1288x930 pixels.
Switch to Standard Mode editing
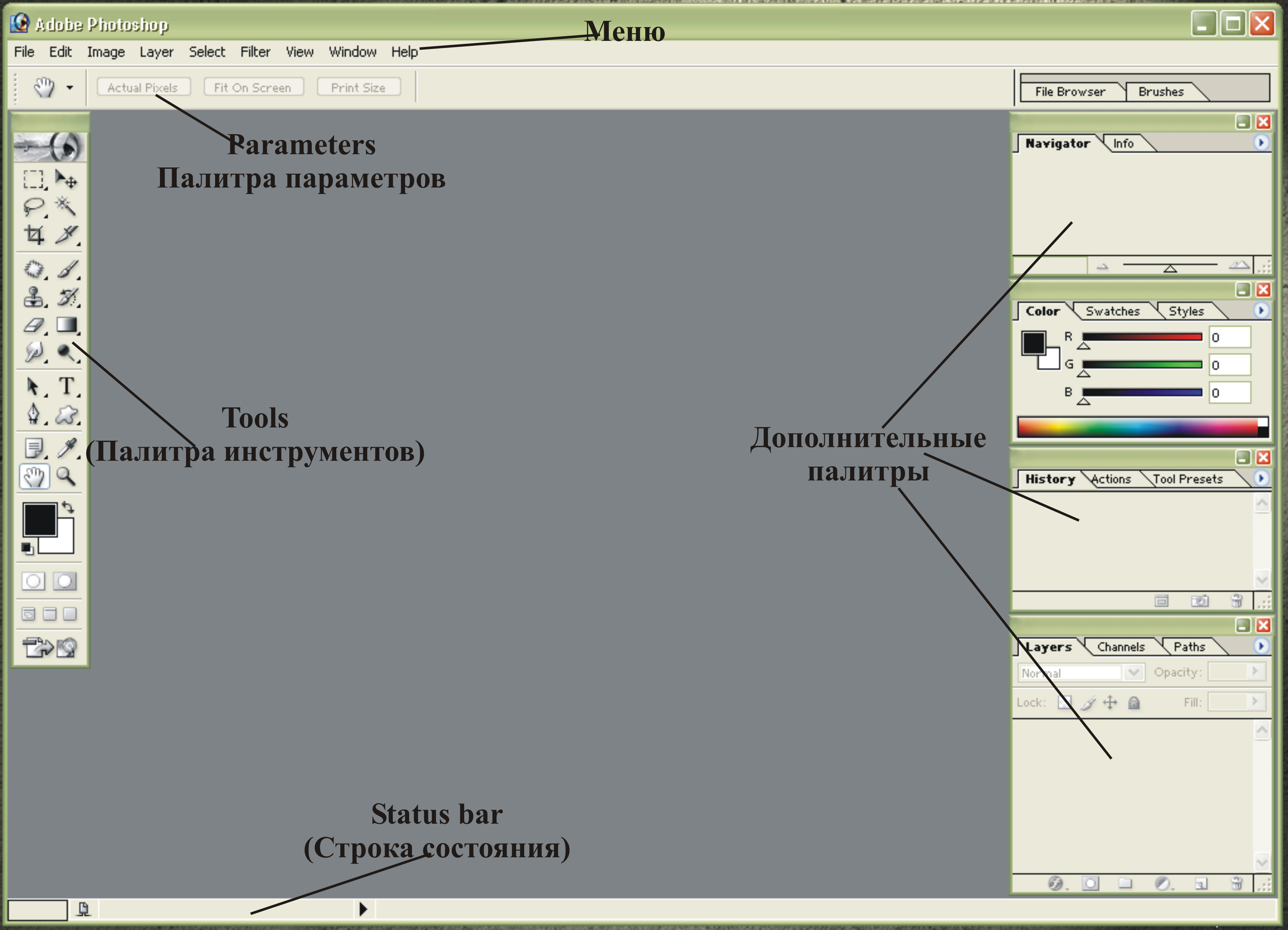coord(34,581)
